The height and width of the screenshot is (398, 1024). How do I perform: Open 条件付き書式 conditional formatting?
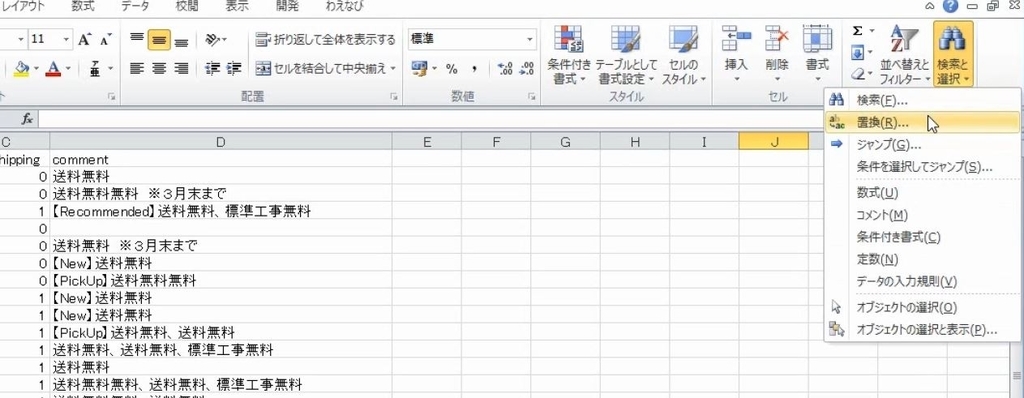tap(569, 55)
